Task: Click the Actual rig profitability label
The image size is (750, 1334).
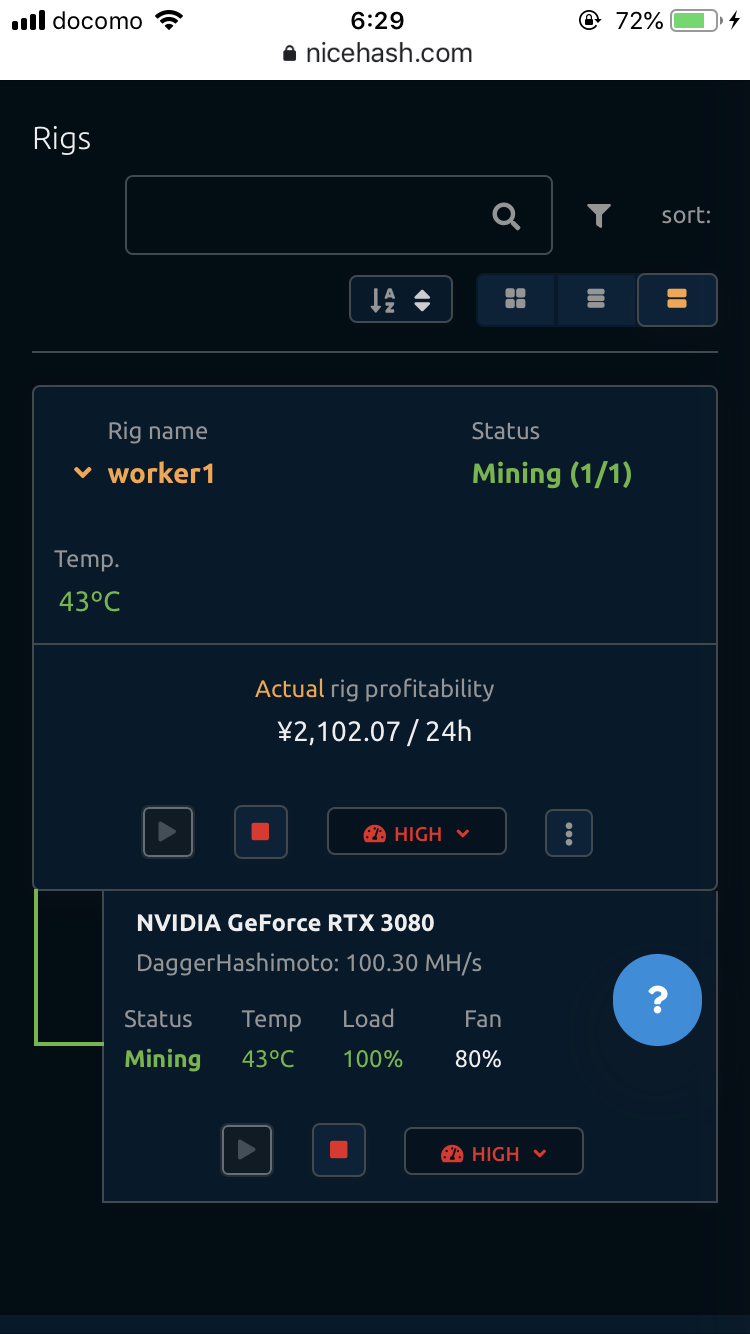Action: (x=375, y=689)
